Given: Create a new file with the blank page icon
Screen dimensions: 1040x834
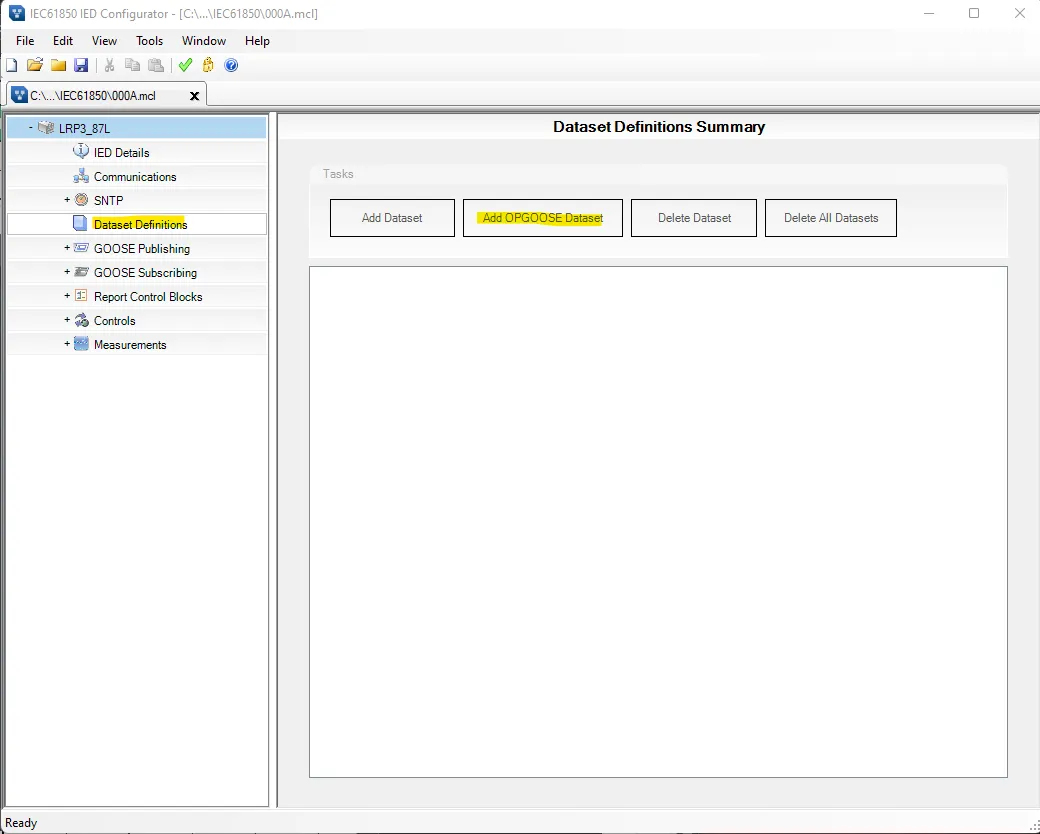Looking at the screenshot, I should 12,65.
